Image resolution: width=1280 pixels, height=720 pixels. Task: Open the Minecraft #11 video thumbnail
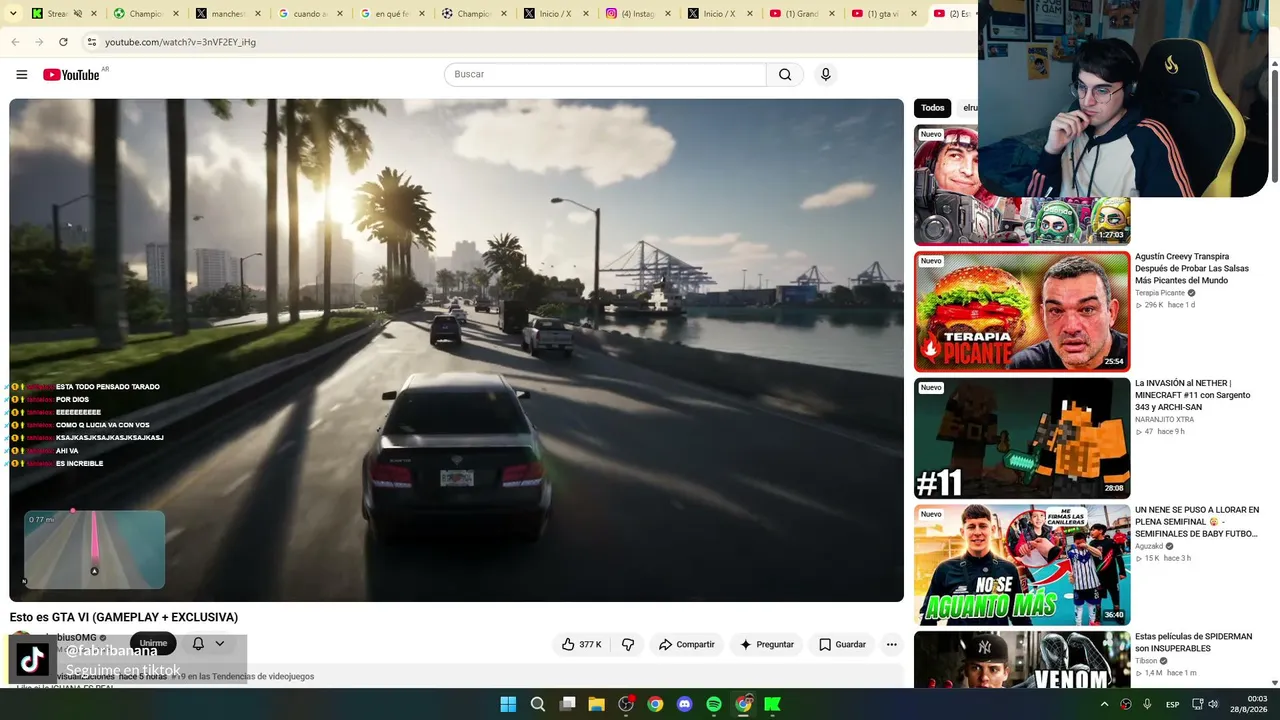click(1022, 438)
